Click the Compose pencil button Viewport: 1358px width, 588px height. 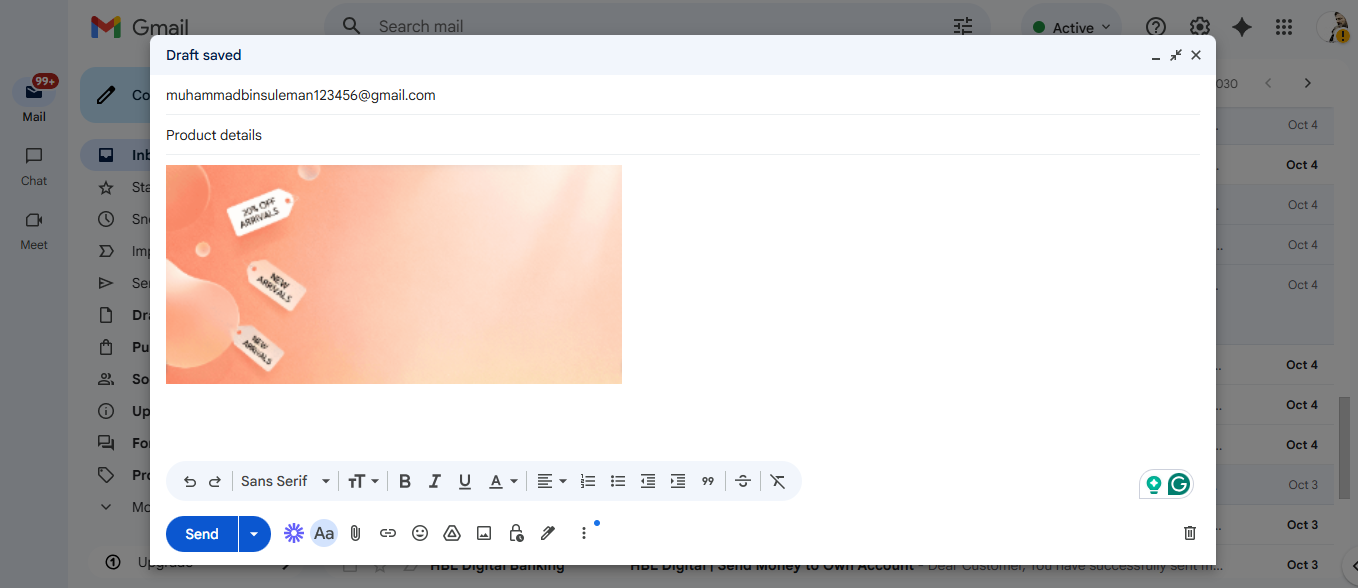[x=105, y=95]
